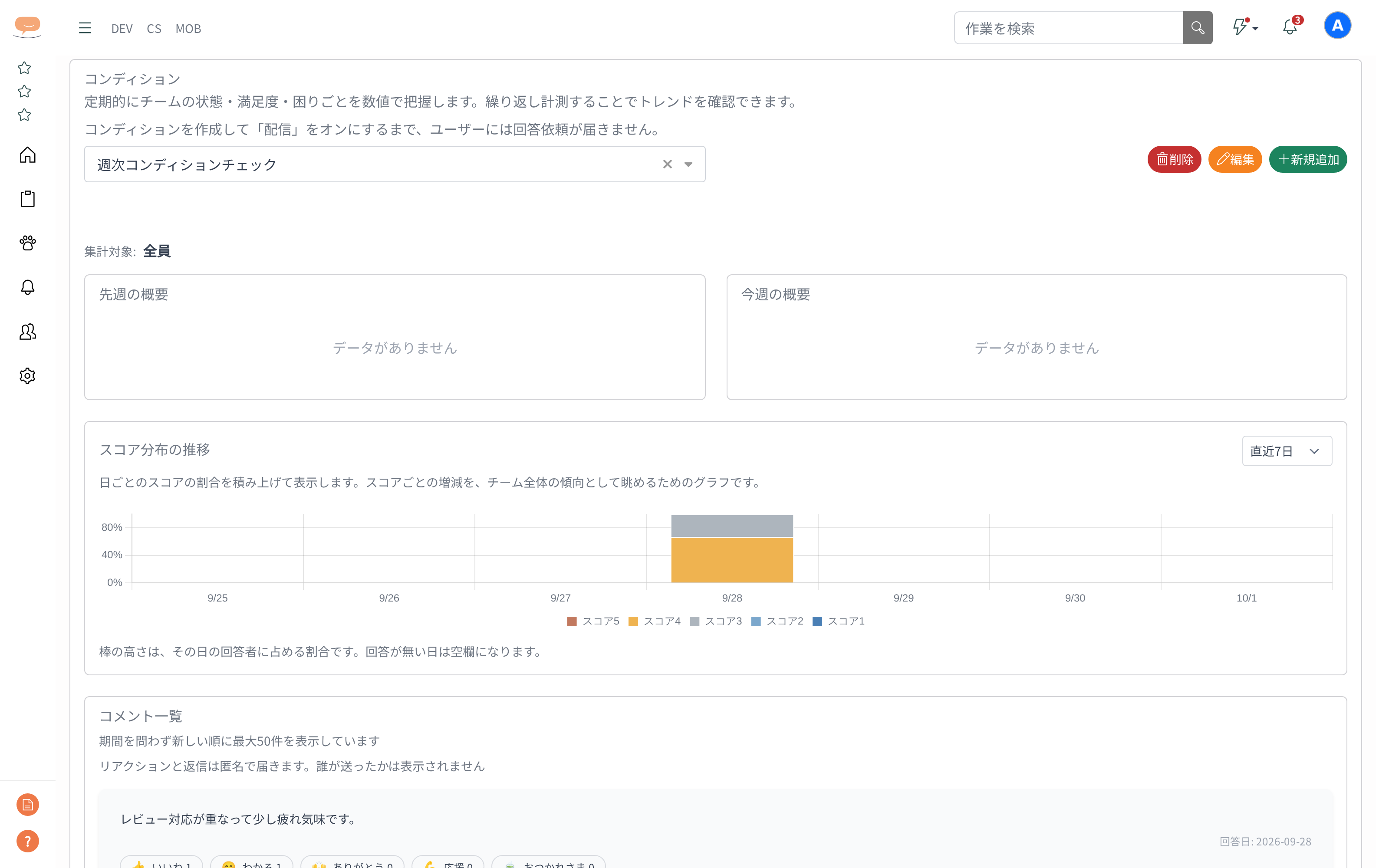
Task: Click the gray スコア3 bar on 9/28
Action: (732, 526)
